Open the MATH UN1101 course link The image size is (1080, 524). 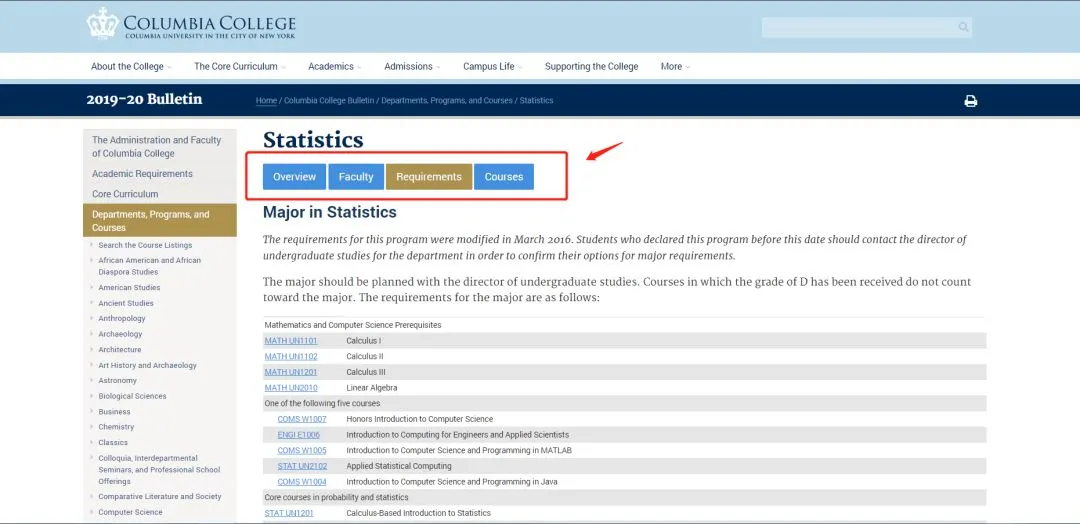(x=290, y=341)
